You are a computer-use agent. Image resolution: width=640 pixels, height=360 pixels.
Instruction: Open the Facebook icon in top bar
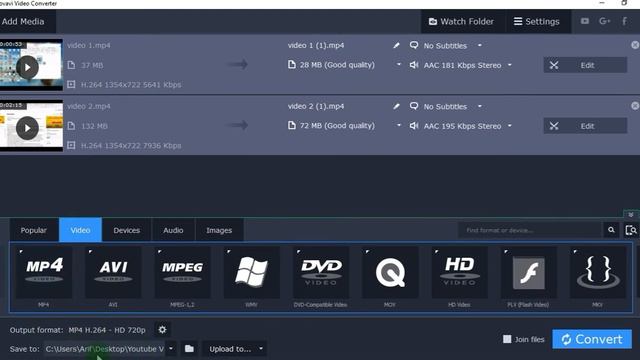(624, 21)
